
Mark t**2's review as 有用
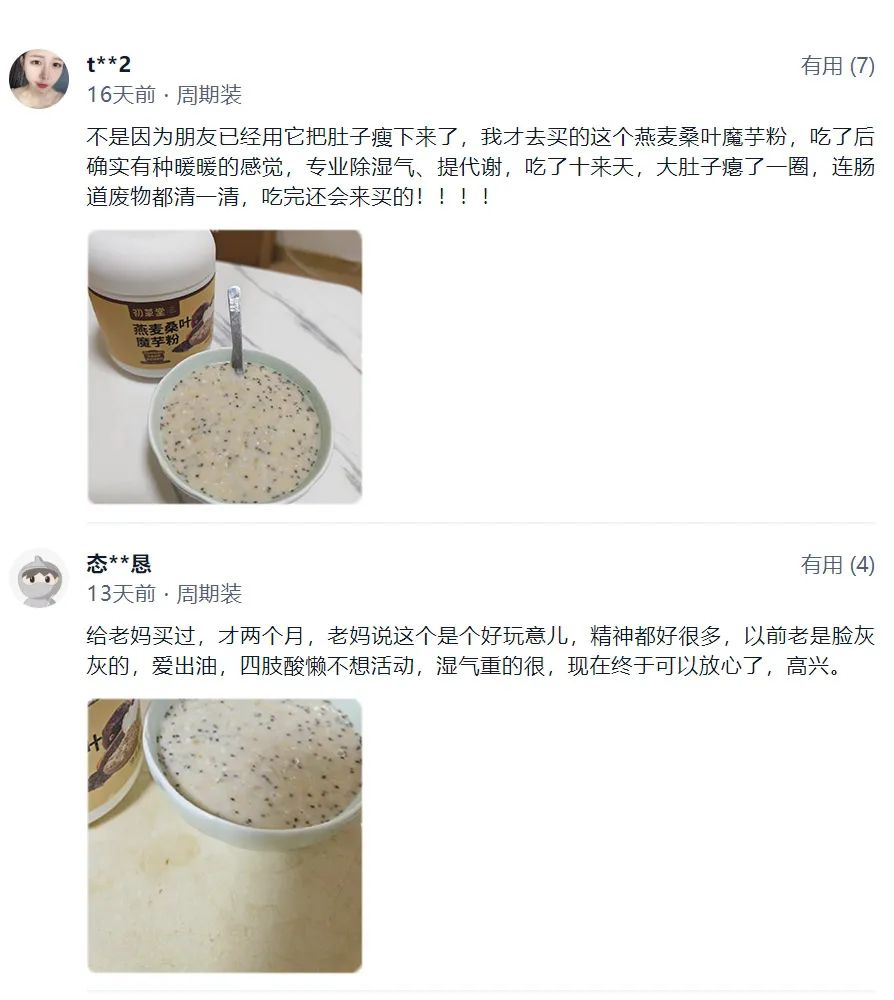tap(837, 65)
